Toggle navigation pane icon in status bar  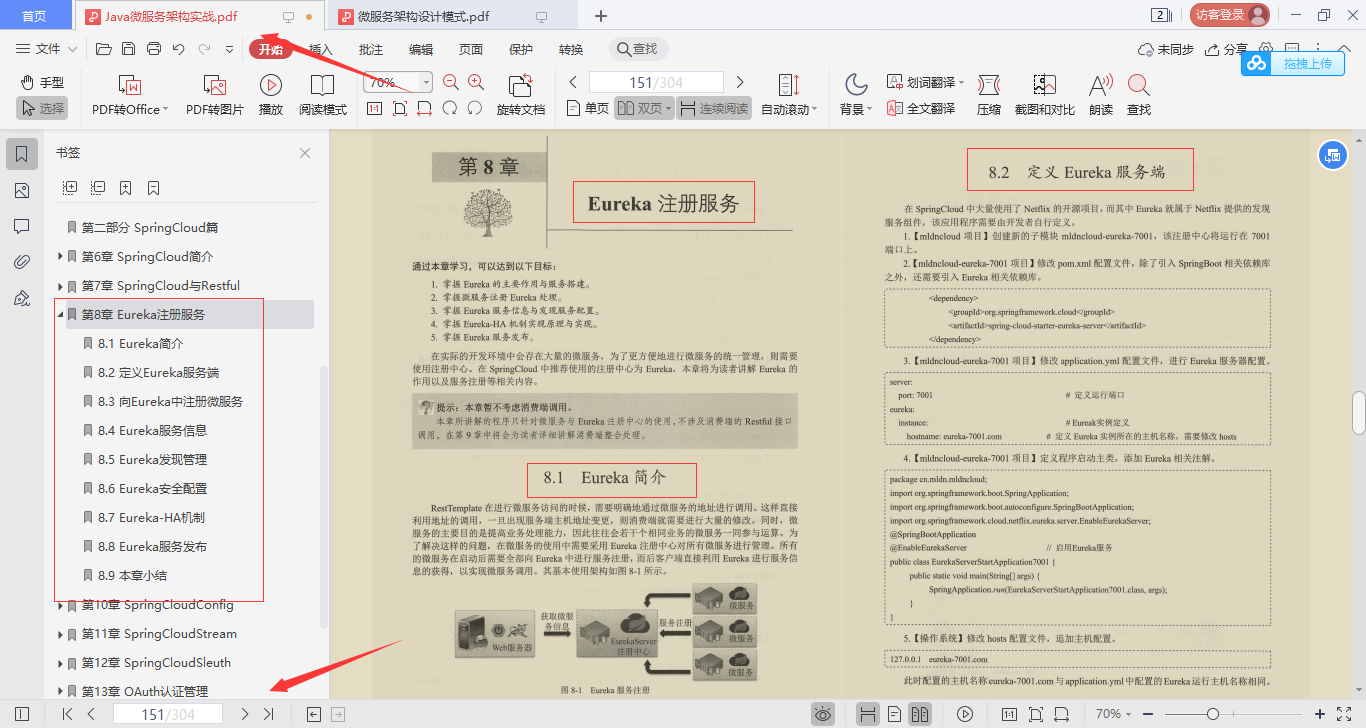point(22,714)
